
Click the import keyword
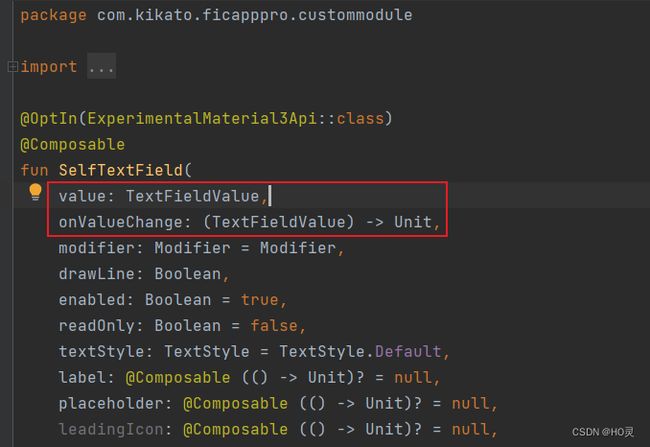coord(49,66)
